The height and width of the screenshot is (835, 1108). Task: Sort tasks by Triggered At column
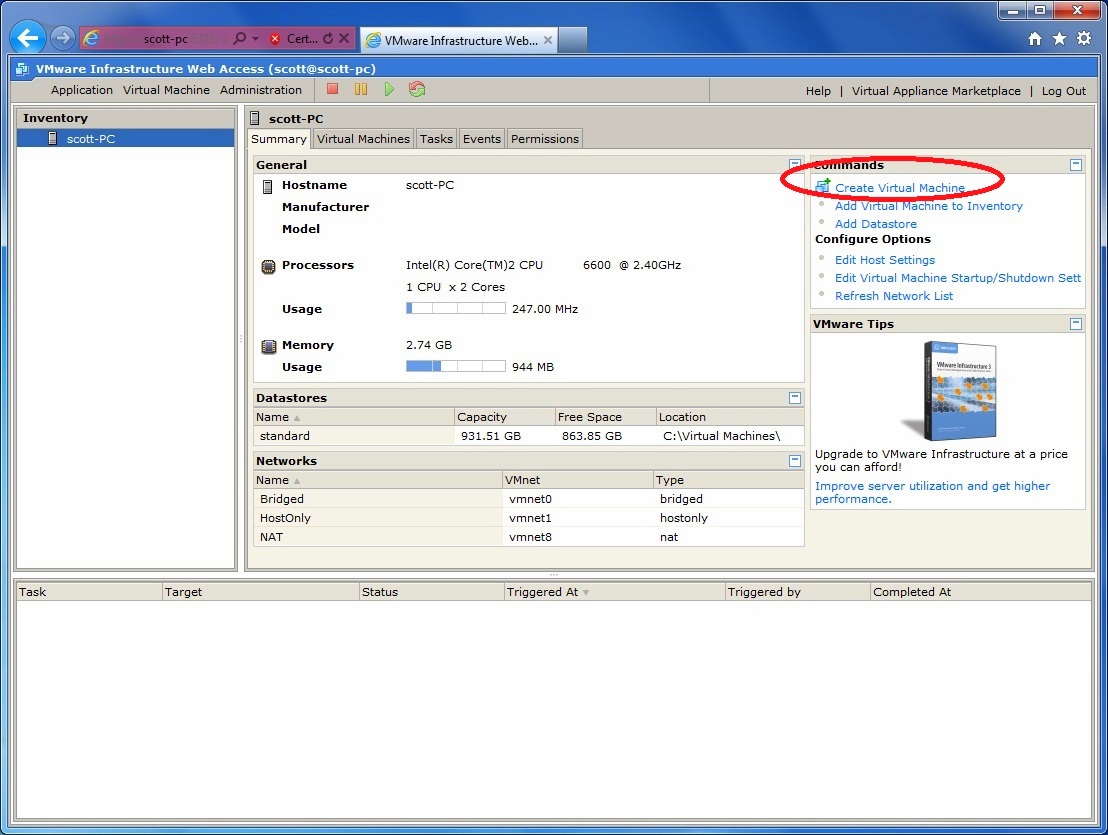click(614, 592)
